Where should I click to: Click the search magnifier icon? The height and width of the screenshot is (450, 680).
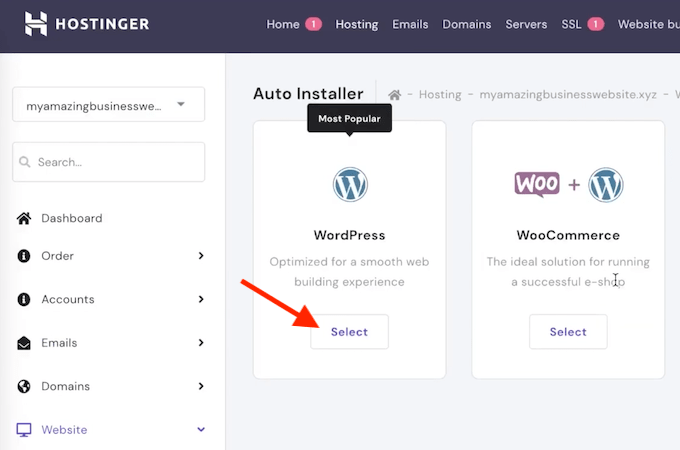point(25,162)
